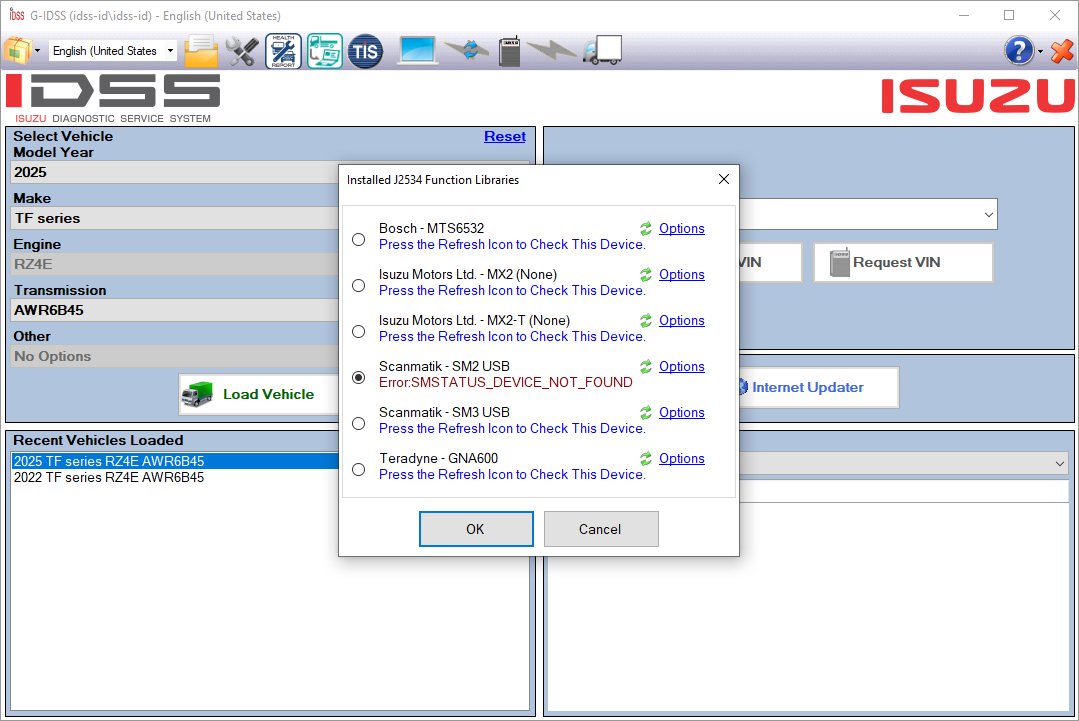
Task: Click the laptop computer toolbar icon
Action: tap(419, 51)
